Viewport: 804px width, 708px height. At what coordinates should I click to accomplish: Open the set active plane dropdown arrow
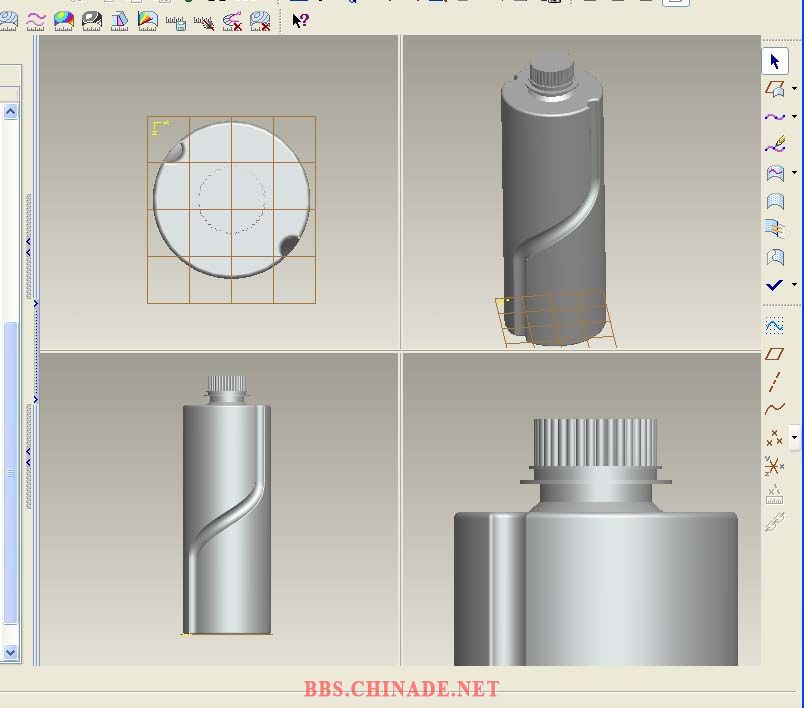795,89
